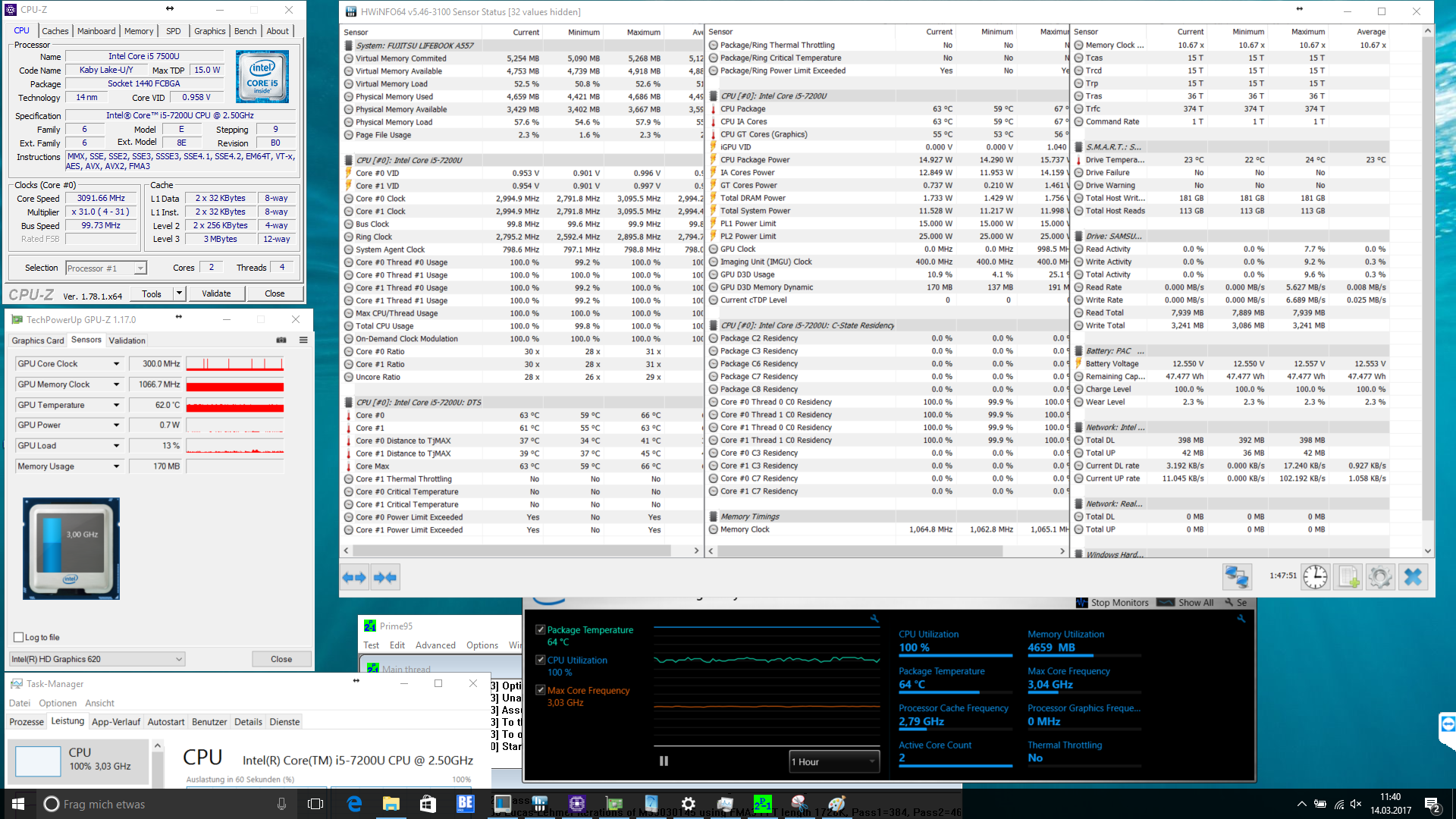
Task: Click the HWiNFO remote network computers icon
Action: point(1237,577)
